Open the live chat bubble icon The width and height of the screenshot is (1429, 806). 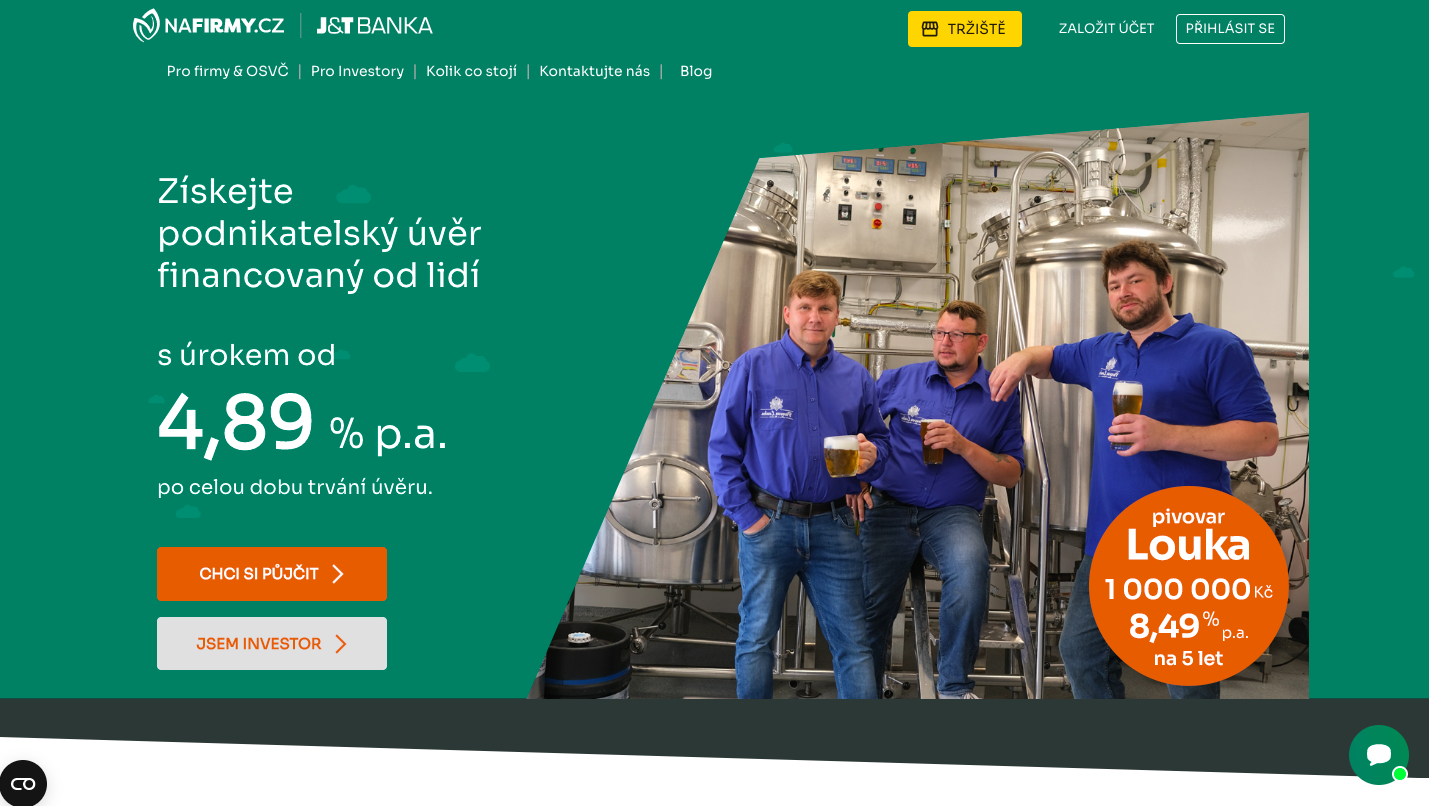(x=1379, y=755)
